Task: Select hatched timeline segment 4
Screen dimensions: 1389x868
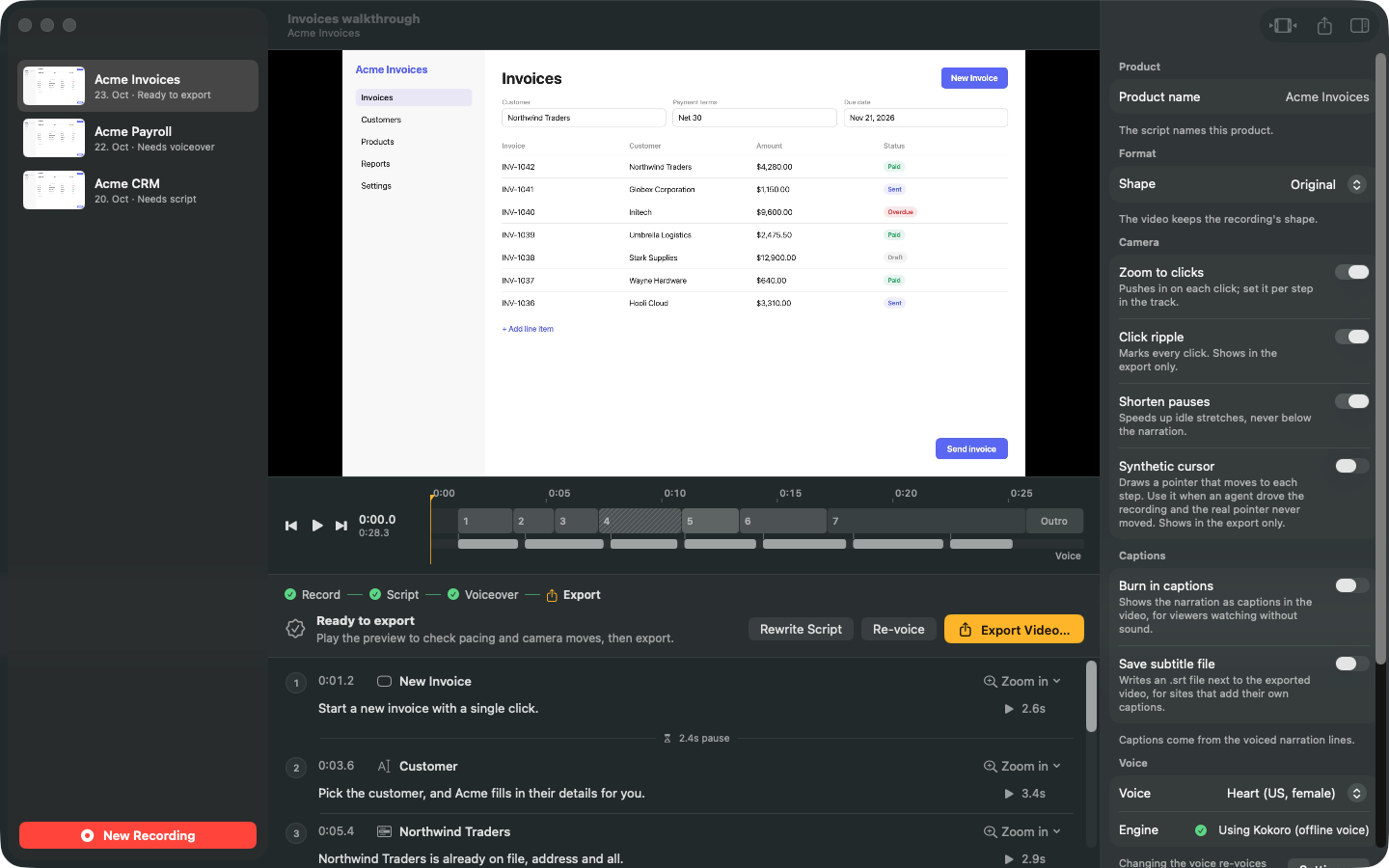Action: (640, 521)
